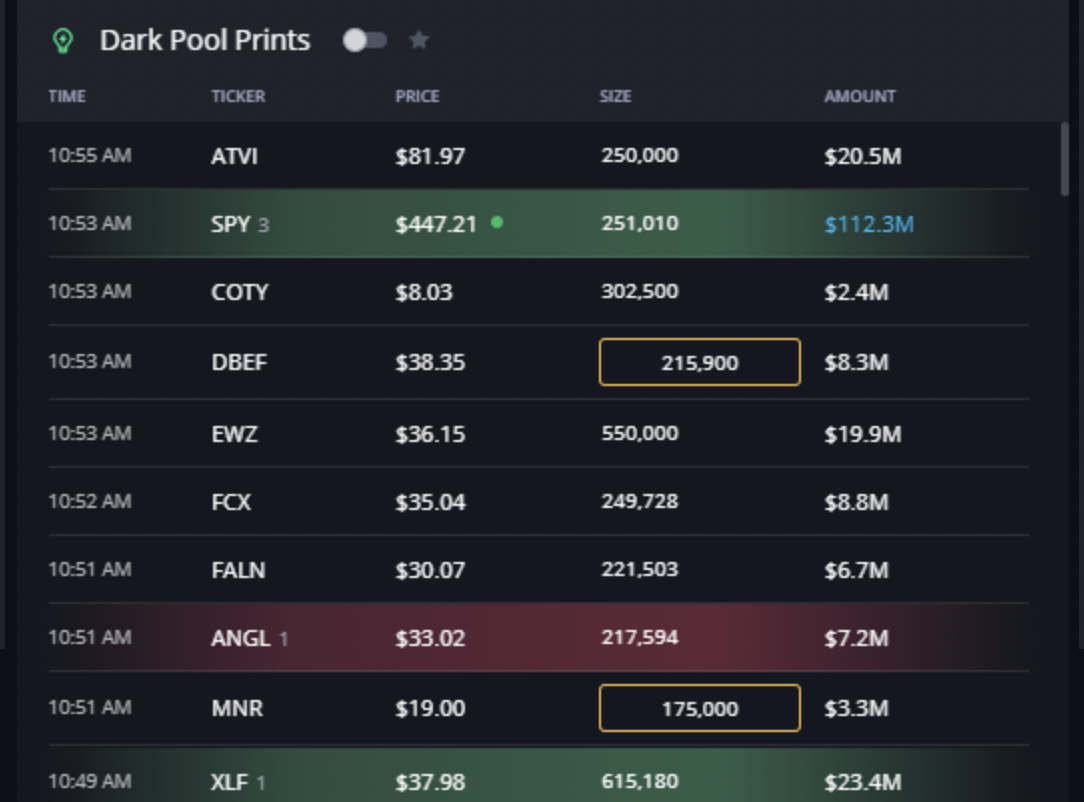1084x802 pixels.
Task: Expand SPY's grouped prints via the 3 badge
Action: (x=267, y=225)
